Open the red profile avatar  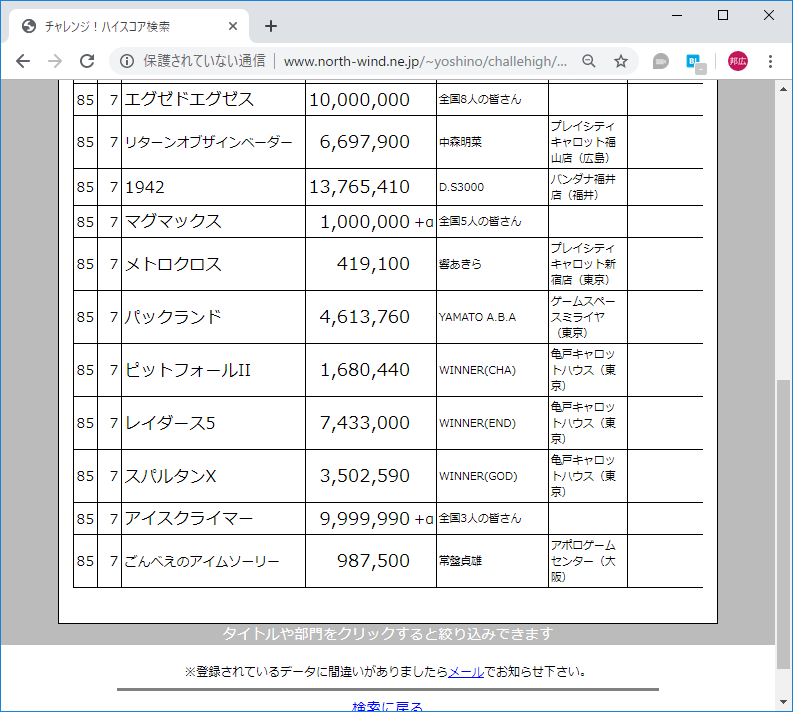point(738,61)
